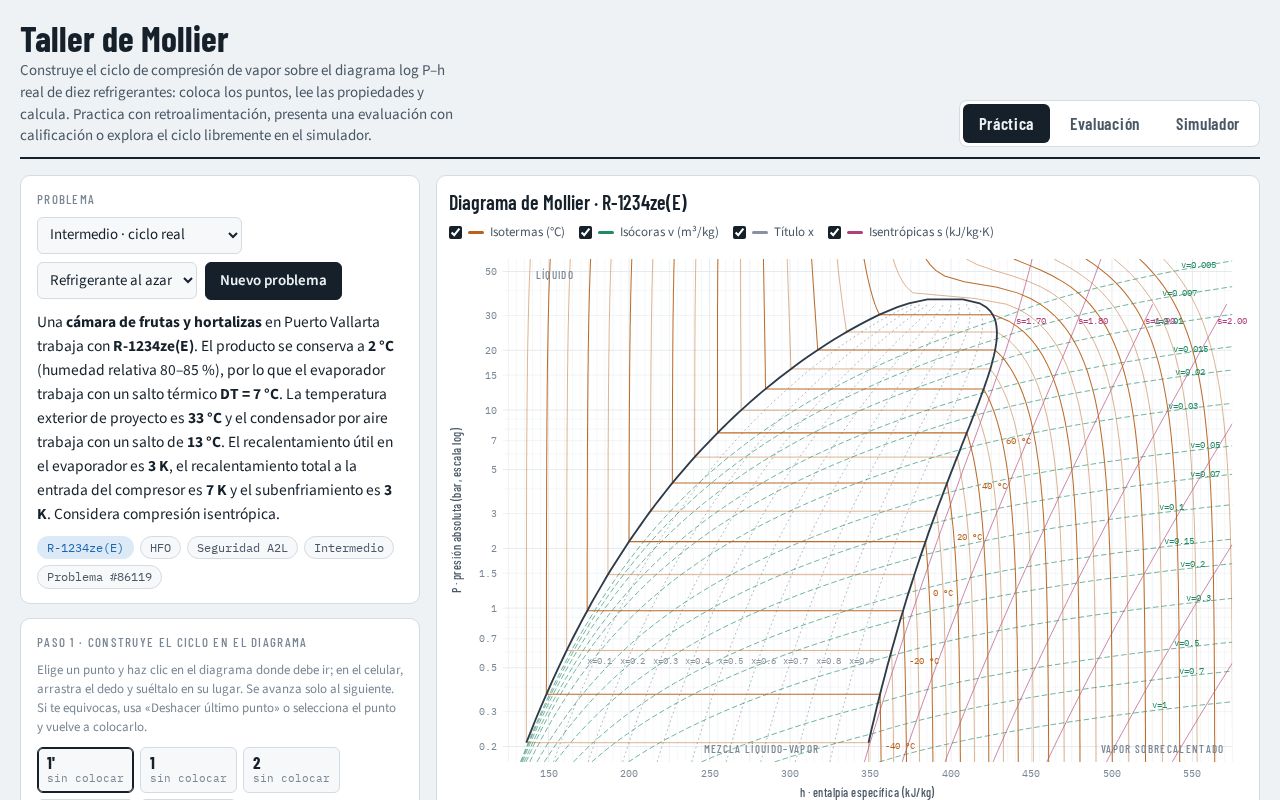Disable the Isentrópicas s checkbox

click(835, 232)
